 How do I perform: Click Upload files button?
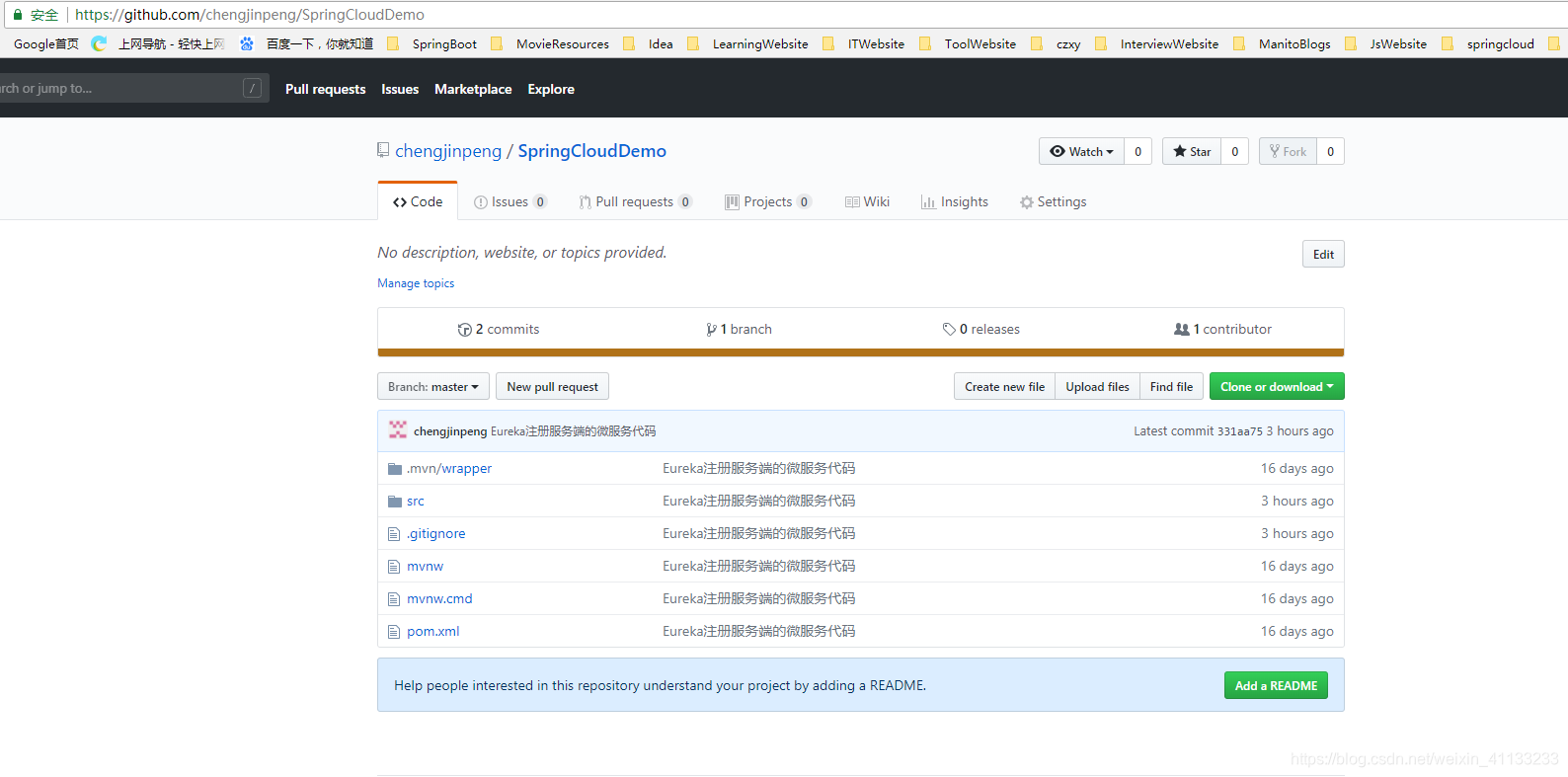(x=1097, y=386)
